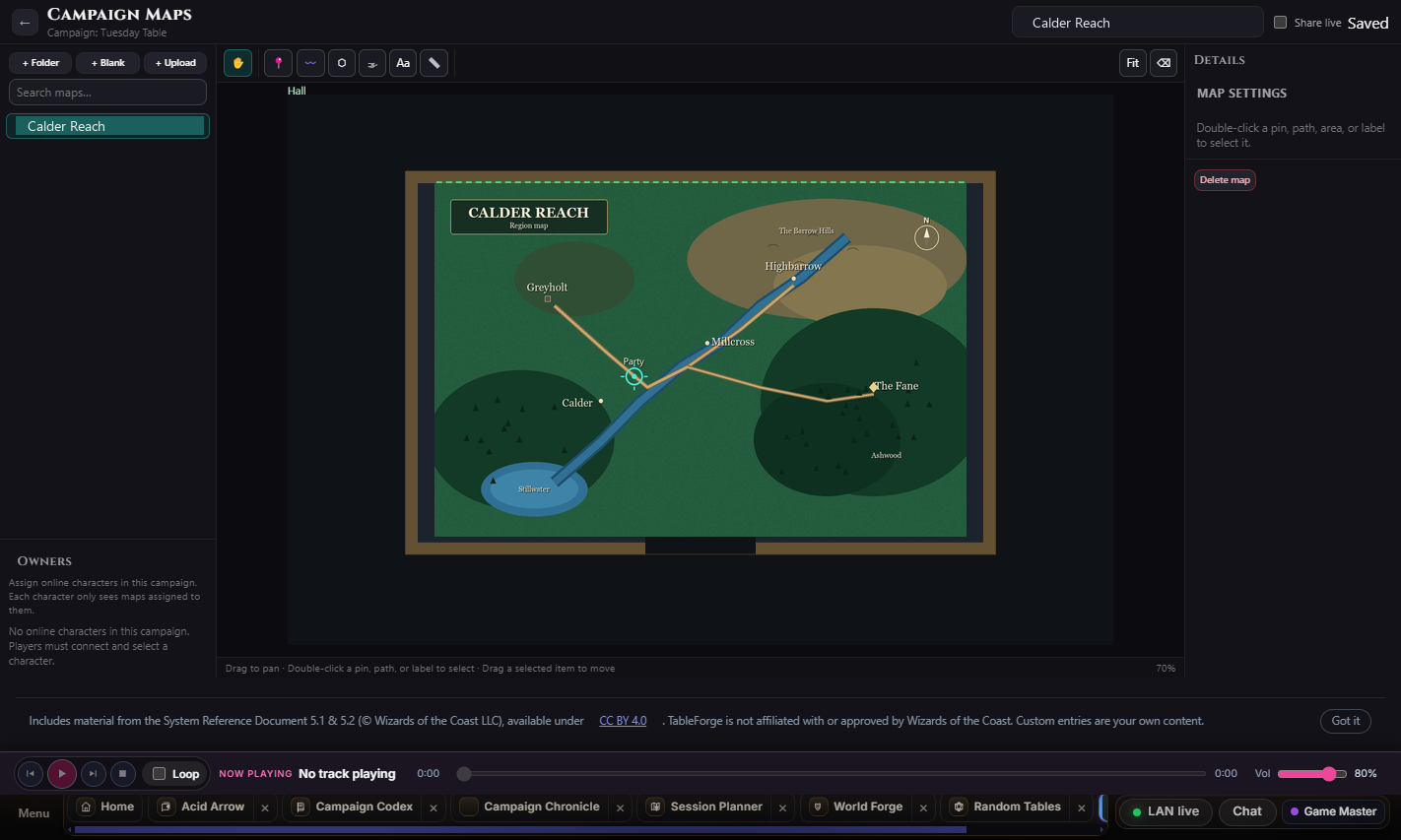Dismiss the notice with Got it

coord(1346,721)
